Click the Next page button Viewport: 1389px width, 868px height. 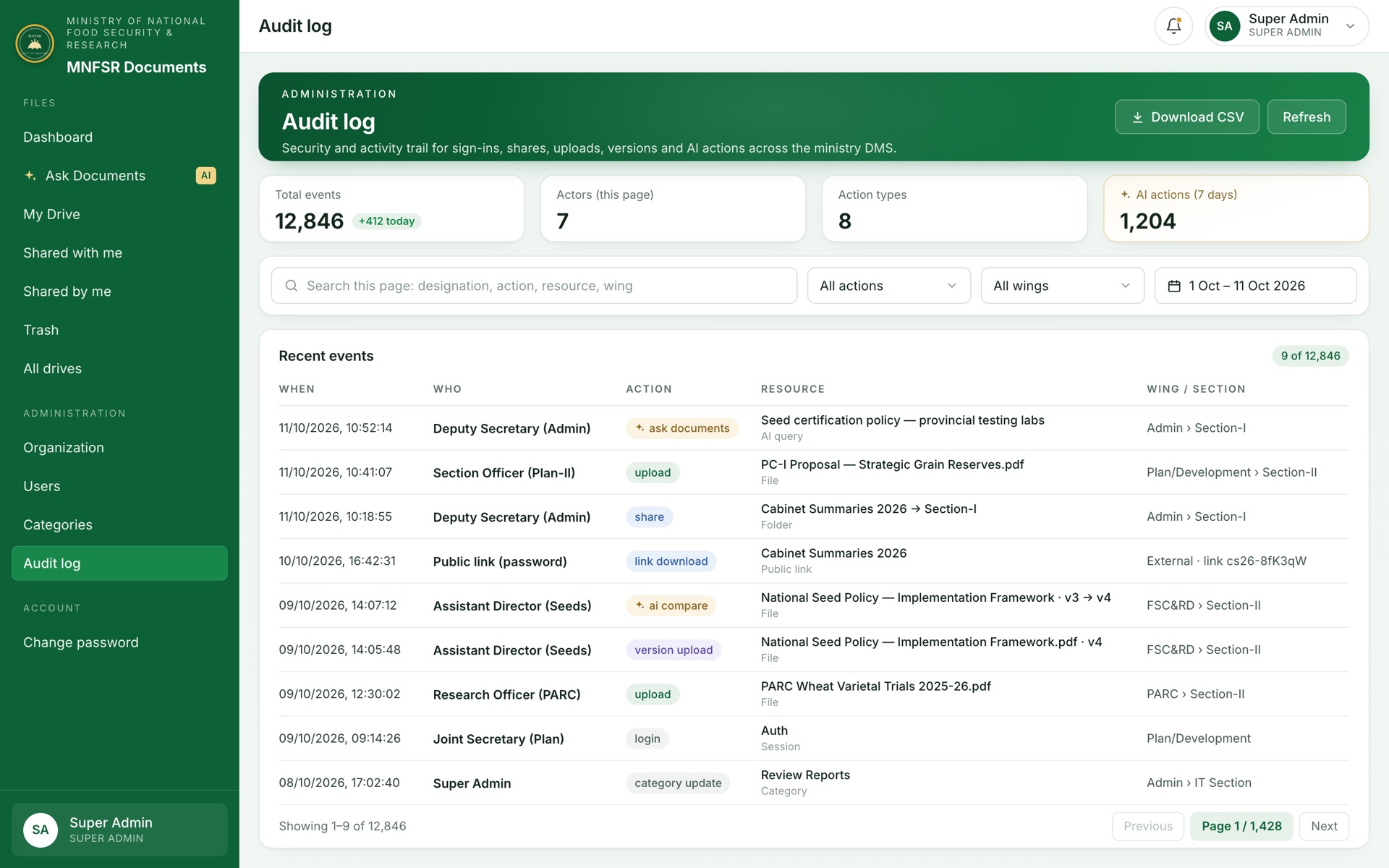pos(1324,826)
